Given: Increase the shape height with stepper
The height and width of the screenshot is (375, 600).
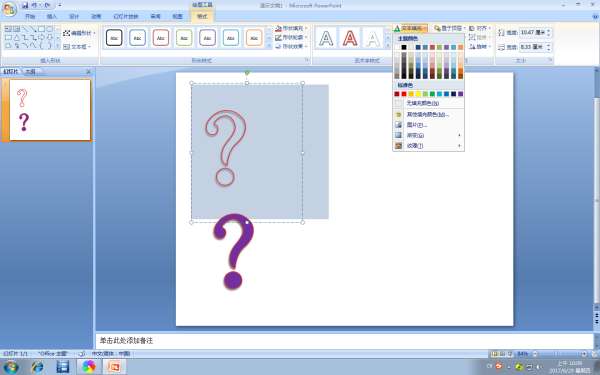Looking at the screenshot, I should [549, 31].
